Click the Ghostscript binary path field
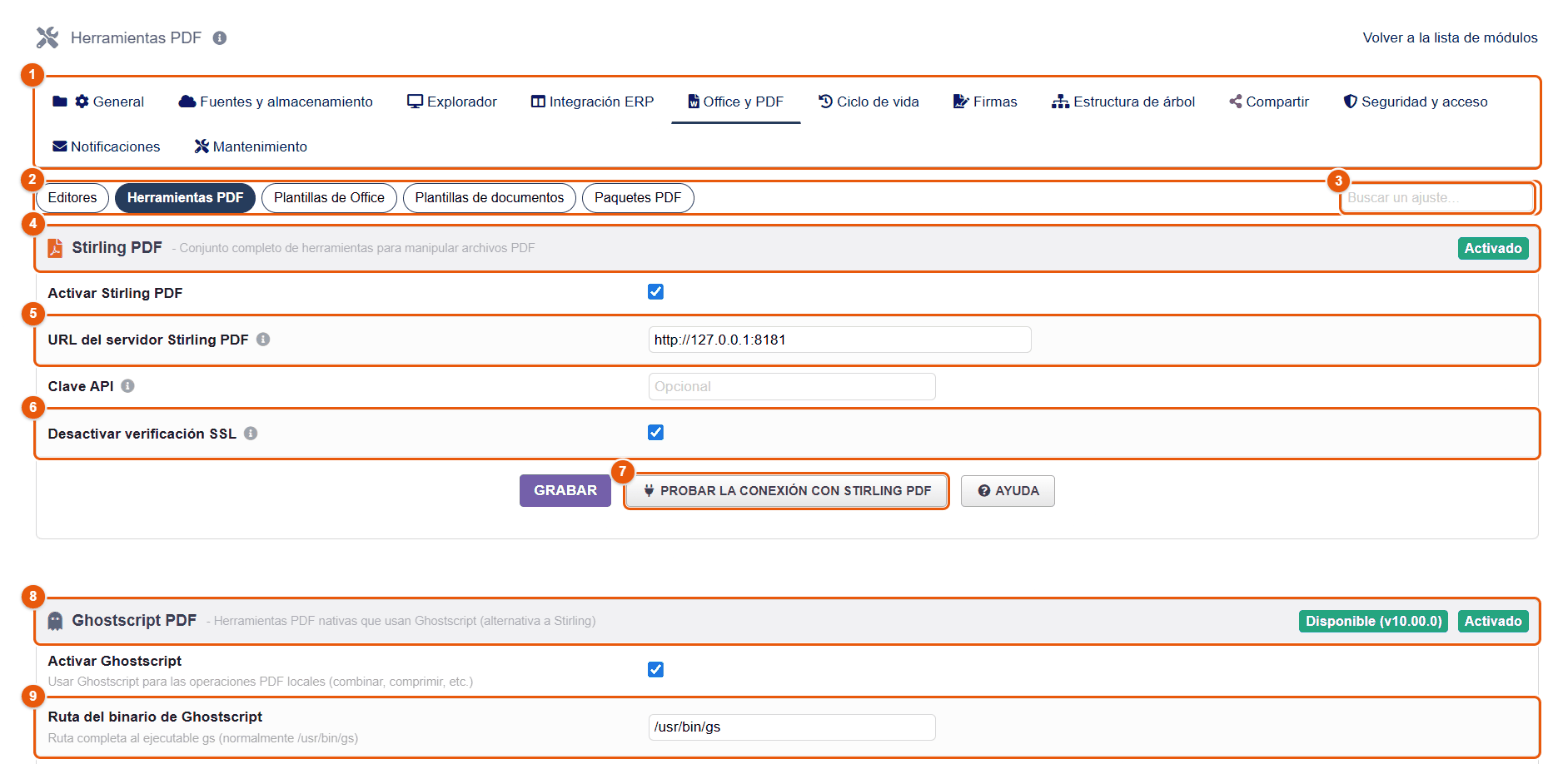This screenshot has height=764, width=1568. point(792,727)
